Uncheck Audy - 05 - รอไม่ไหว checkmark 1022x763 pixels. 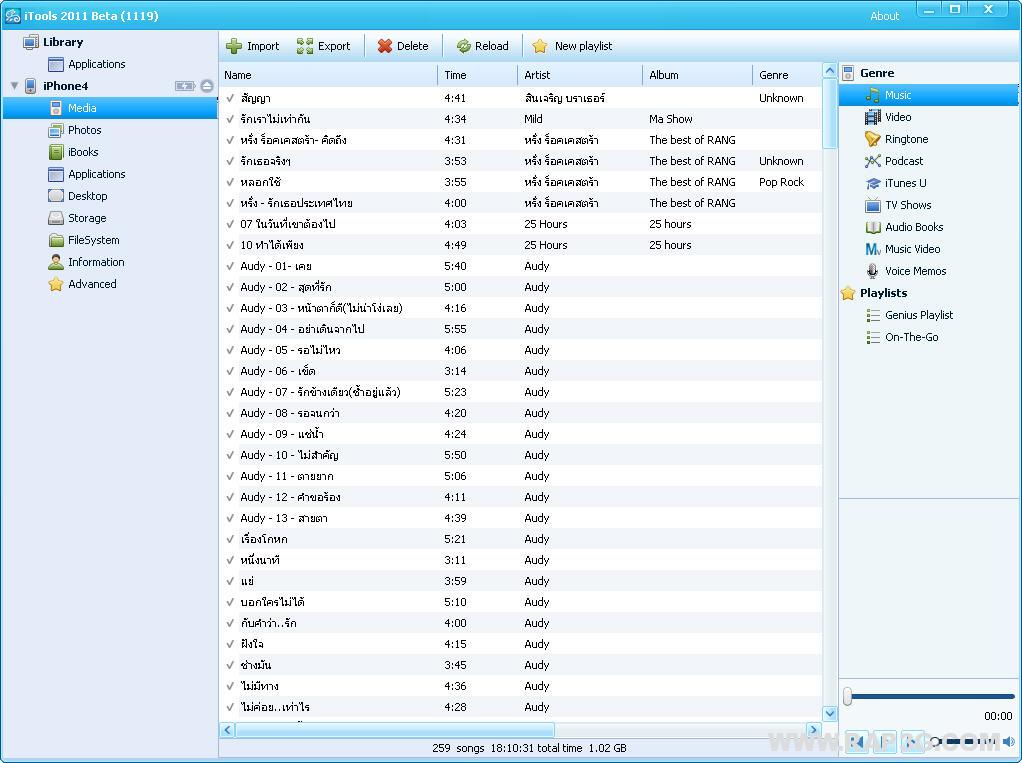pyautogui.click(x=230, y=350)
